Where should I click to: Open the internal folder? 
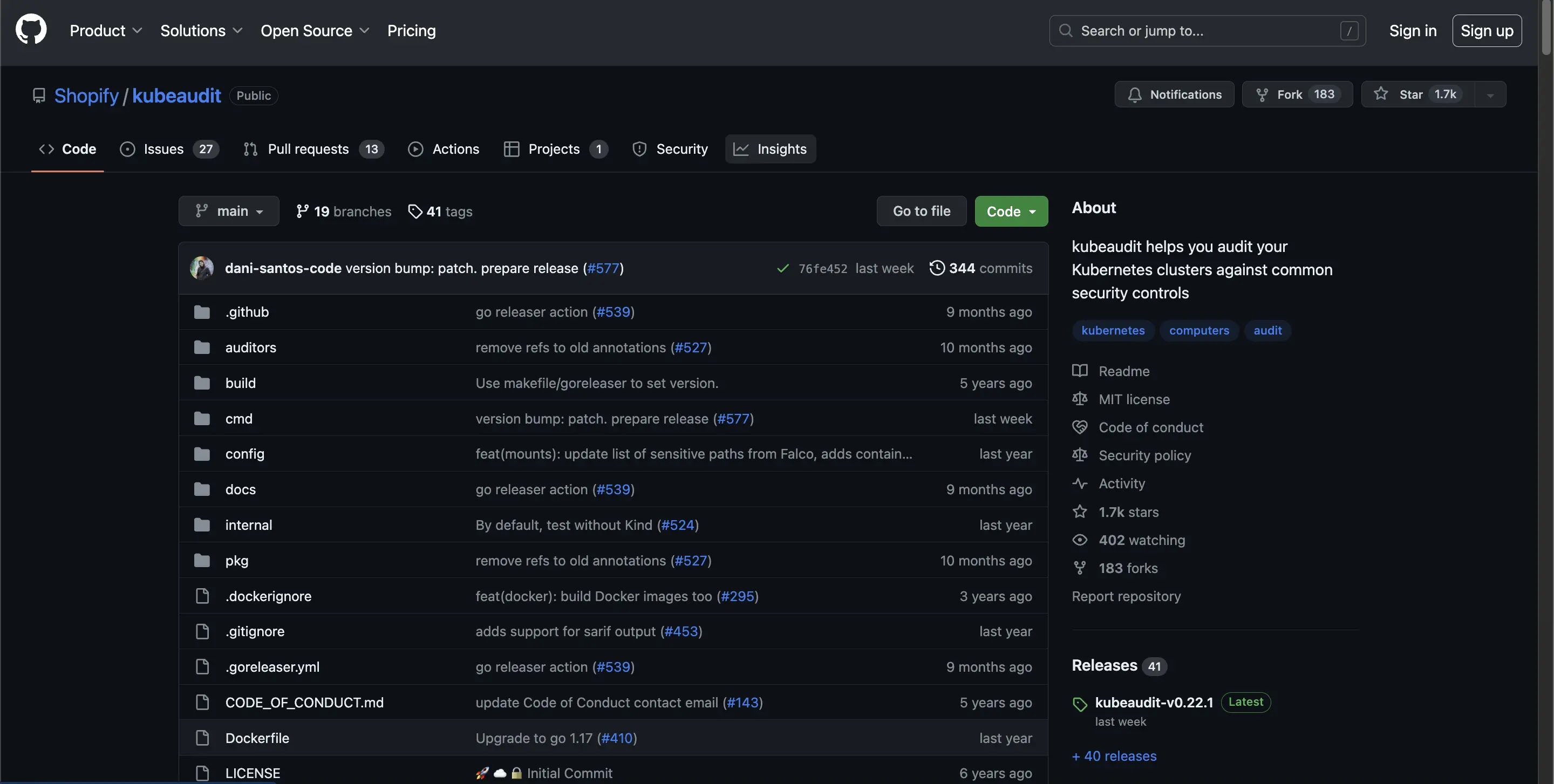249,524
